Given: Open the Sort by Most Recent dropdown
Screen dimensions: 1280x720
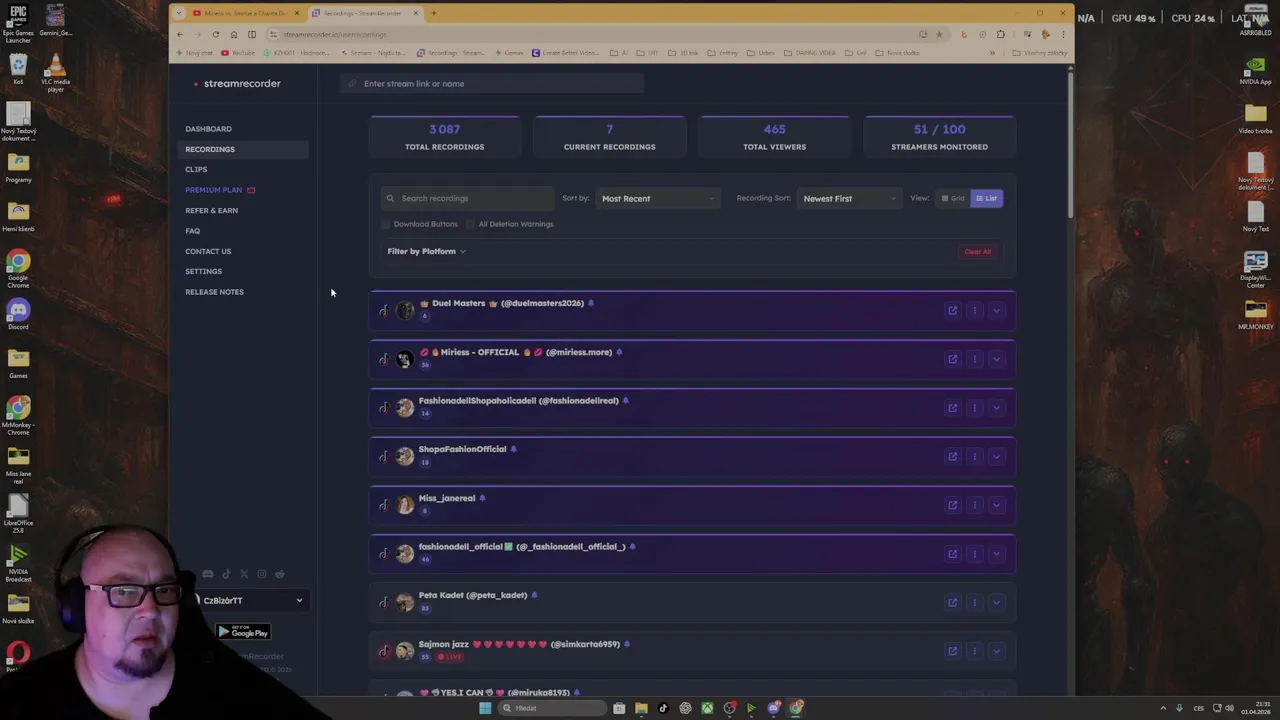Looking at the screenshot, I should click(658, 198).
